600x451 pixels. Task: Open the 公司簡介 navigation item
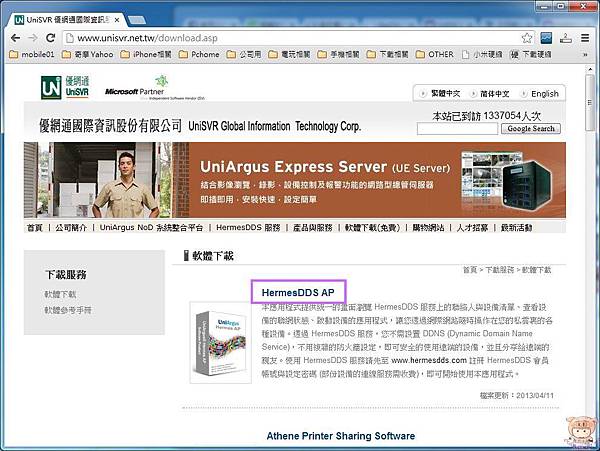tap(71, 228)
